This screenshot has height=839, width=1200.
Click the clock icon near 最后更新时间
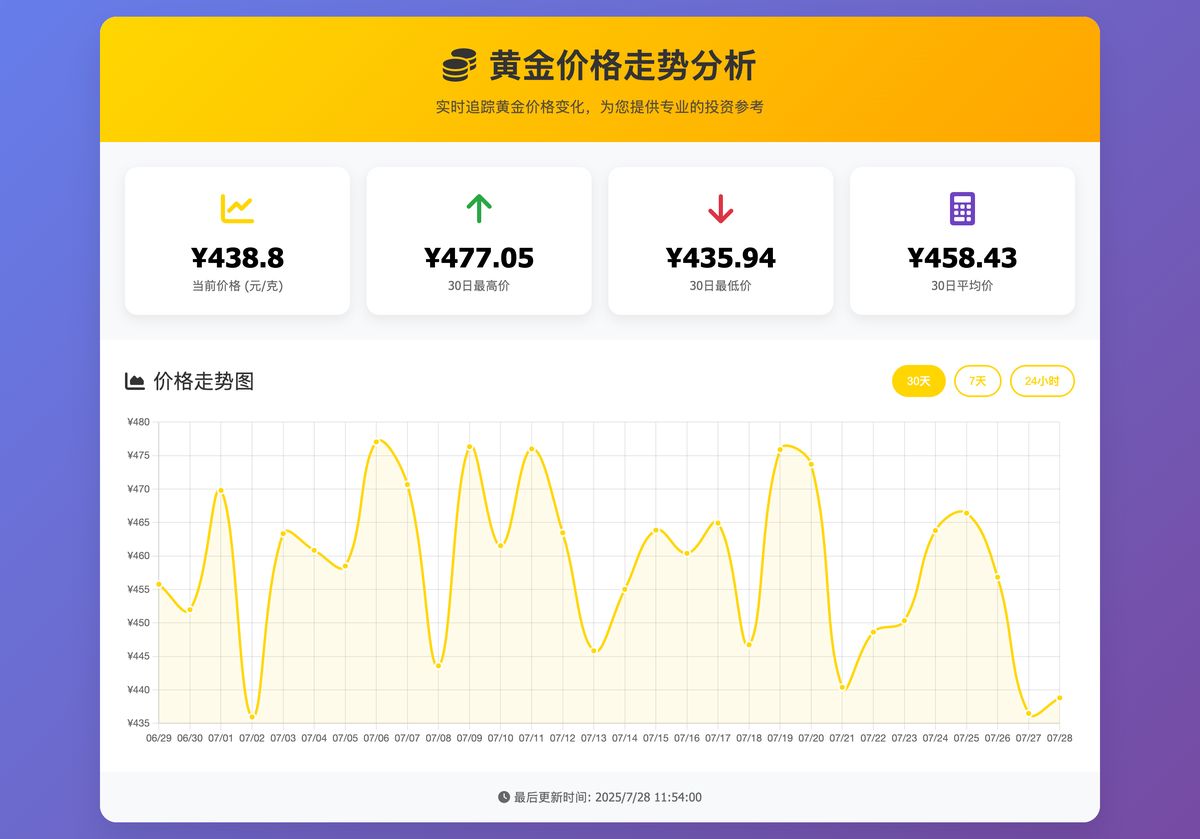pyautogui.click(x=504, y=797)
